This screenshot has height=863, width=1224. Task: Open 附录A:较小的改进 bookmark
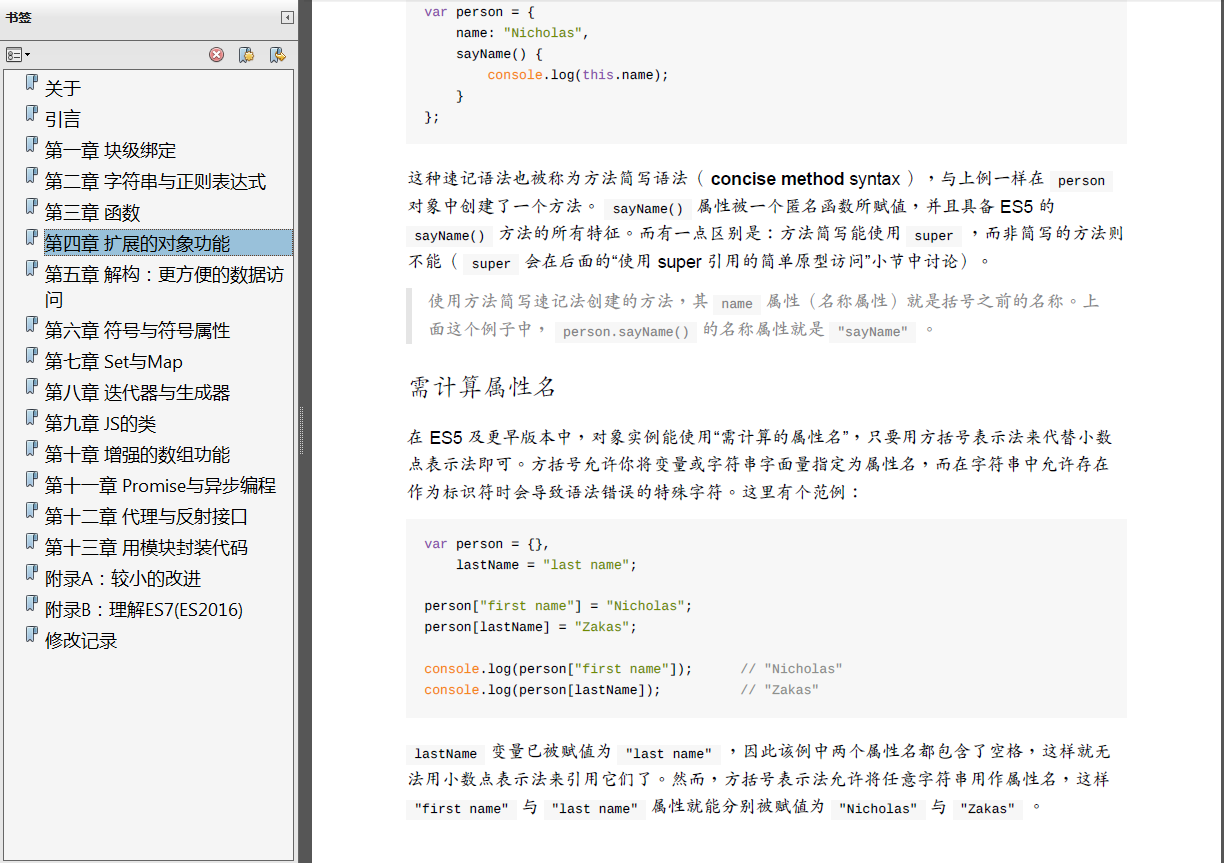[x=123, y=579]
